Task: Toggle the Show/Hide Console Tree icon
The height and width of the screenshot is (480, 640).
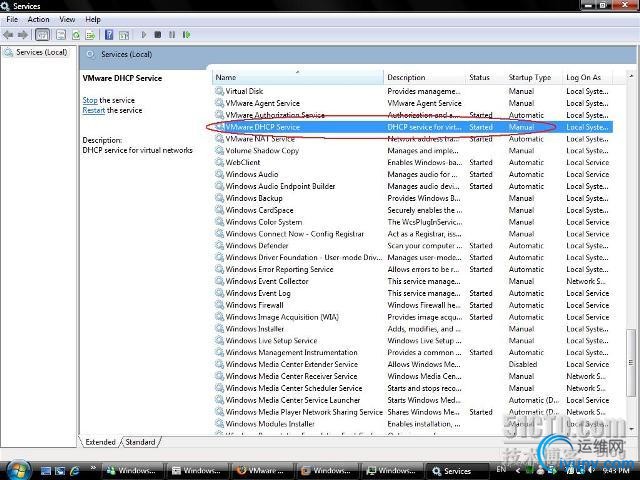Action: (42, 35)
